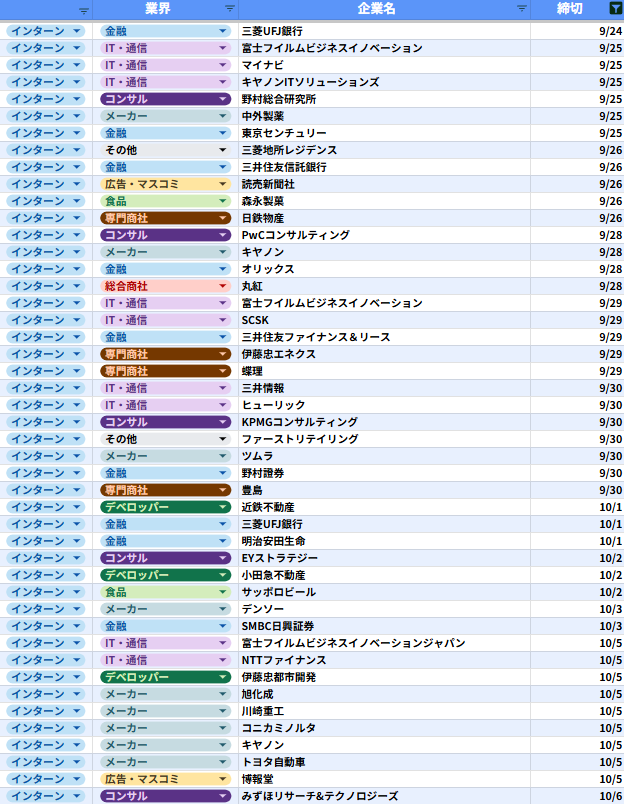Select cell キヤノンITソリューションズ

coord(385,82)
